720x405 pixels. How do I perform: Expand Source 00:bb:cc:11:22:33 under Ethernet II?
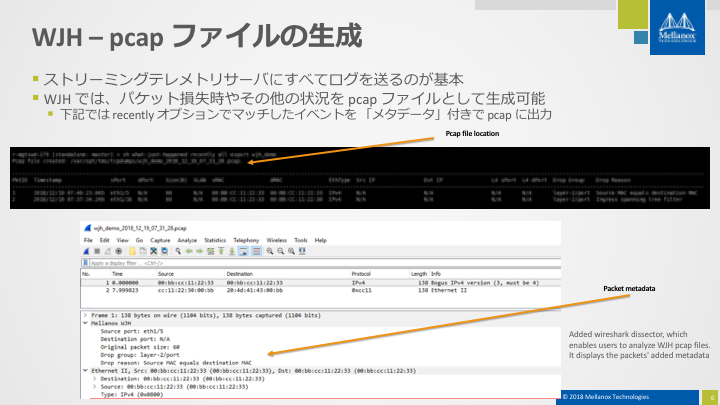(x=94, y=387)
